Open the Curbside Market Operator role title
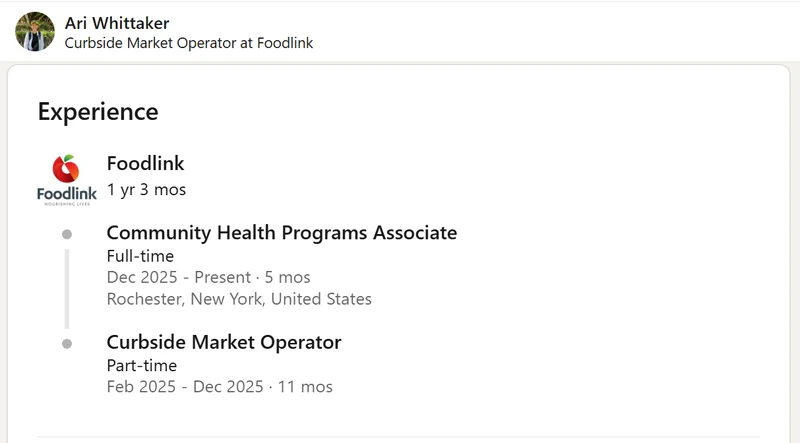Viewport: 800px width, 443px height. (224, 342)
